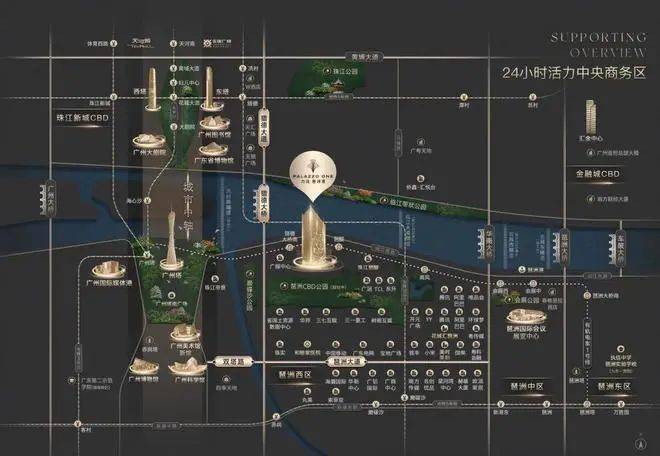The width and height of the screenshot is (660, 456).
Task: Click the 琶洲中区 district label
Action: point(527,386)
